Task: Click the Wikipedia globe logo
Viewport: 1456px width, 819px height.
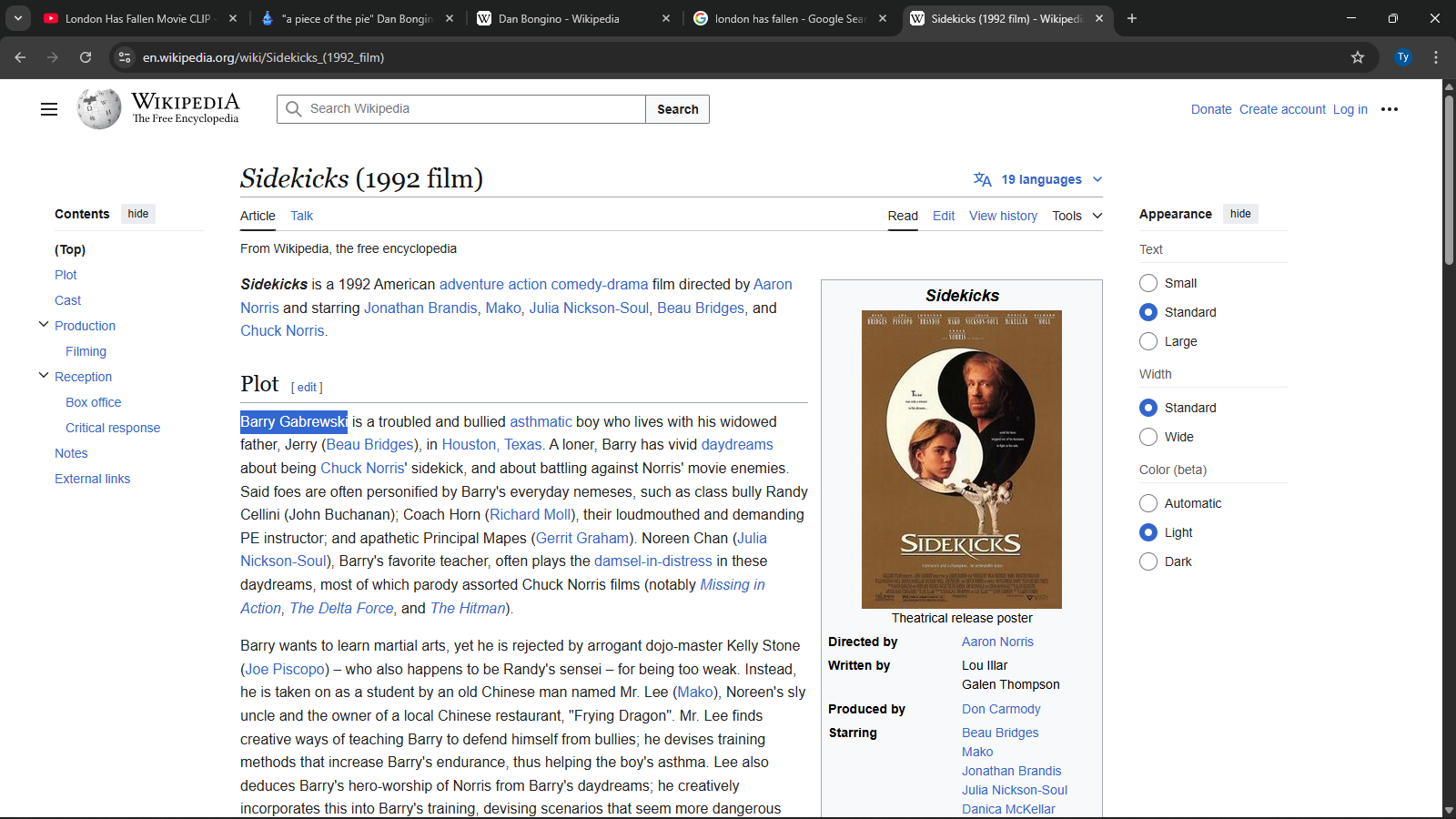Action: (x=99, y=109)
